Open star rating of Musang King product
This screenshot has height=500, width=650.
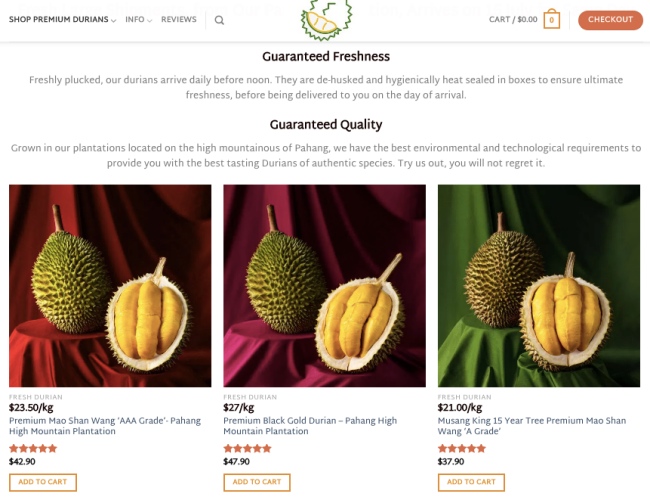pos(462,448)
